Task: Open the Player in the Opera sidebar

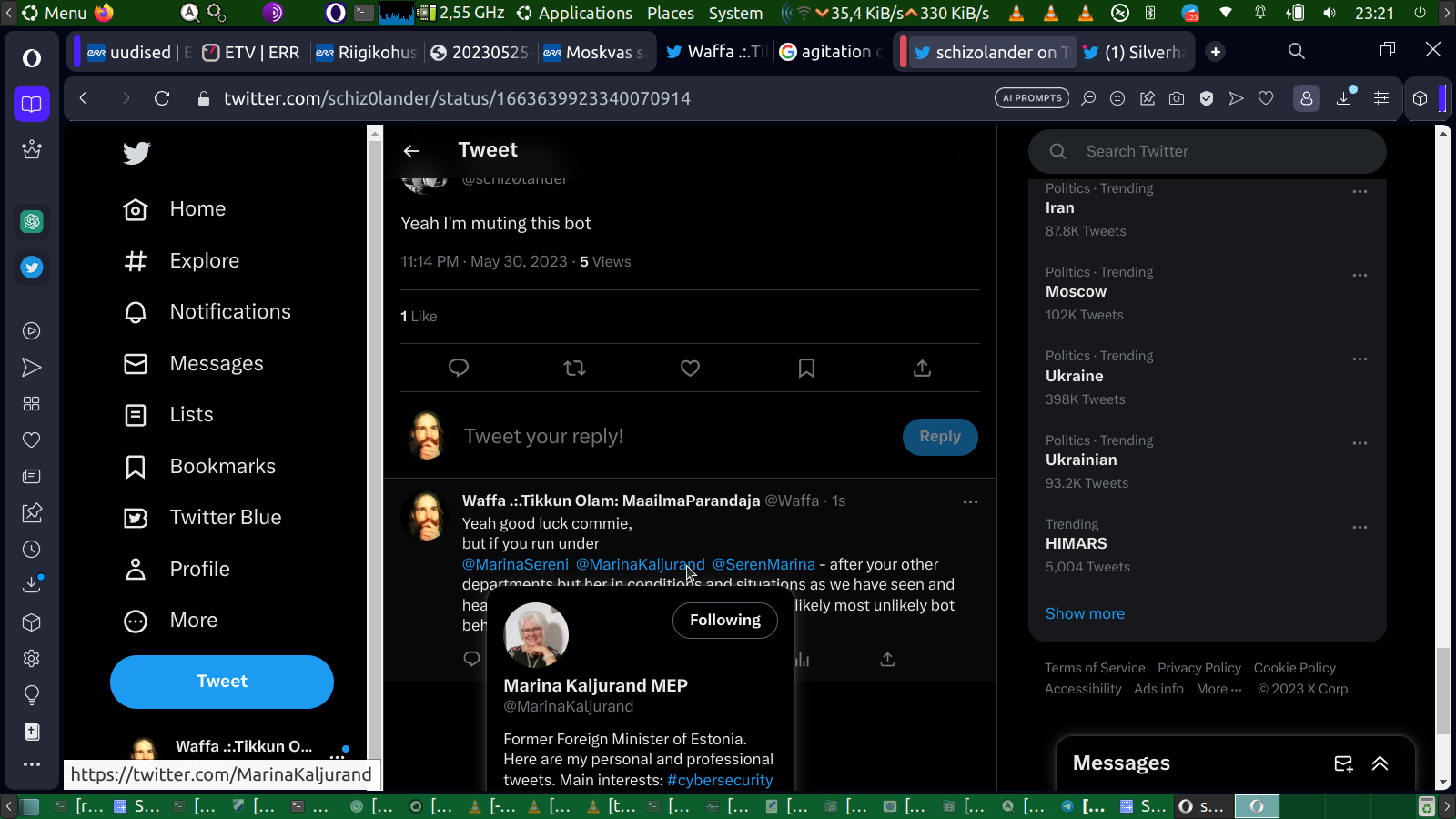Action: [32, 331]
